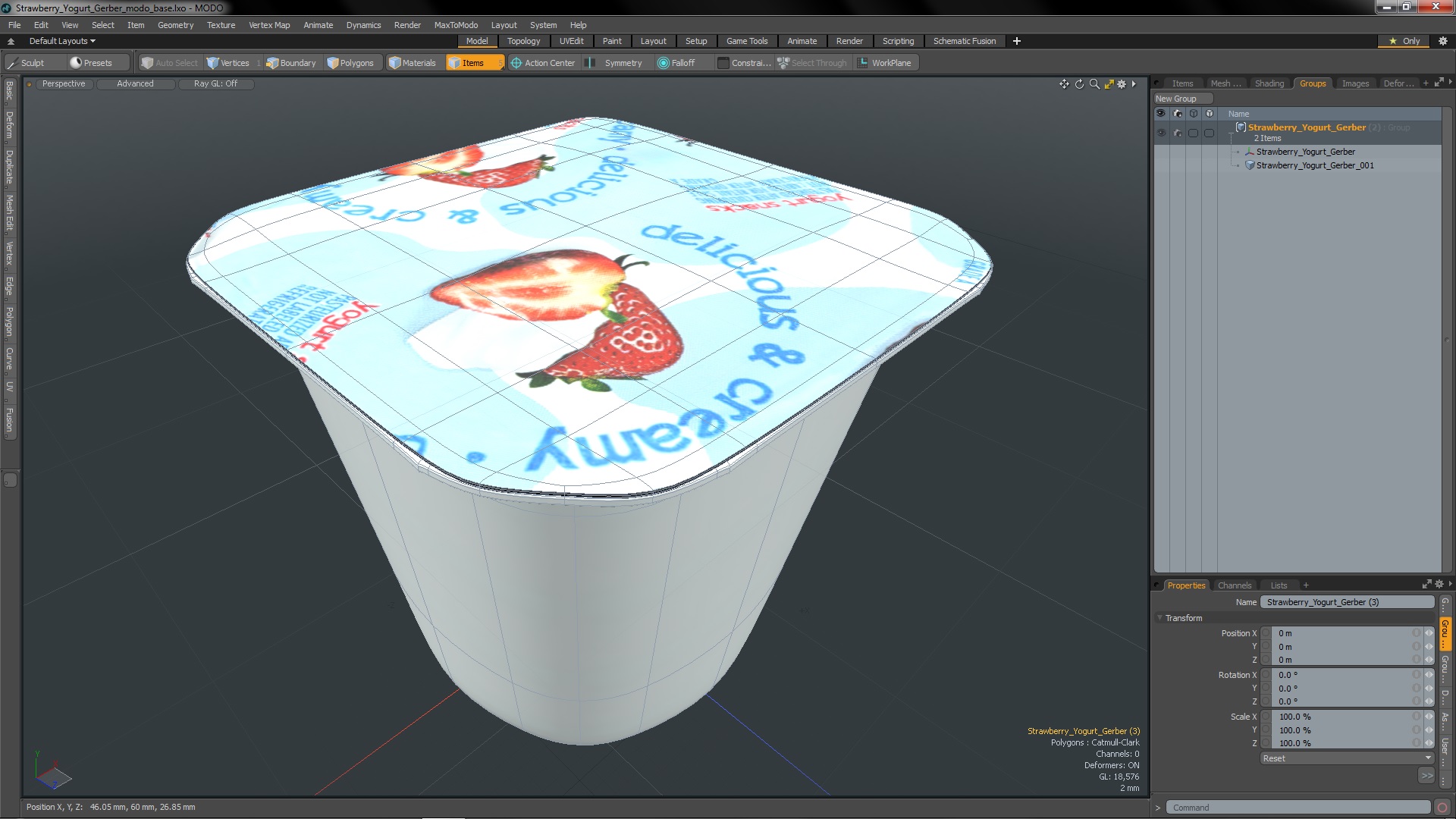This screenshot has width=1456, height=819.
Task: Toggle Scale X keyframe circle
Action: tap(1265, 717)
